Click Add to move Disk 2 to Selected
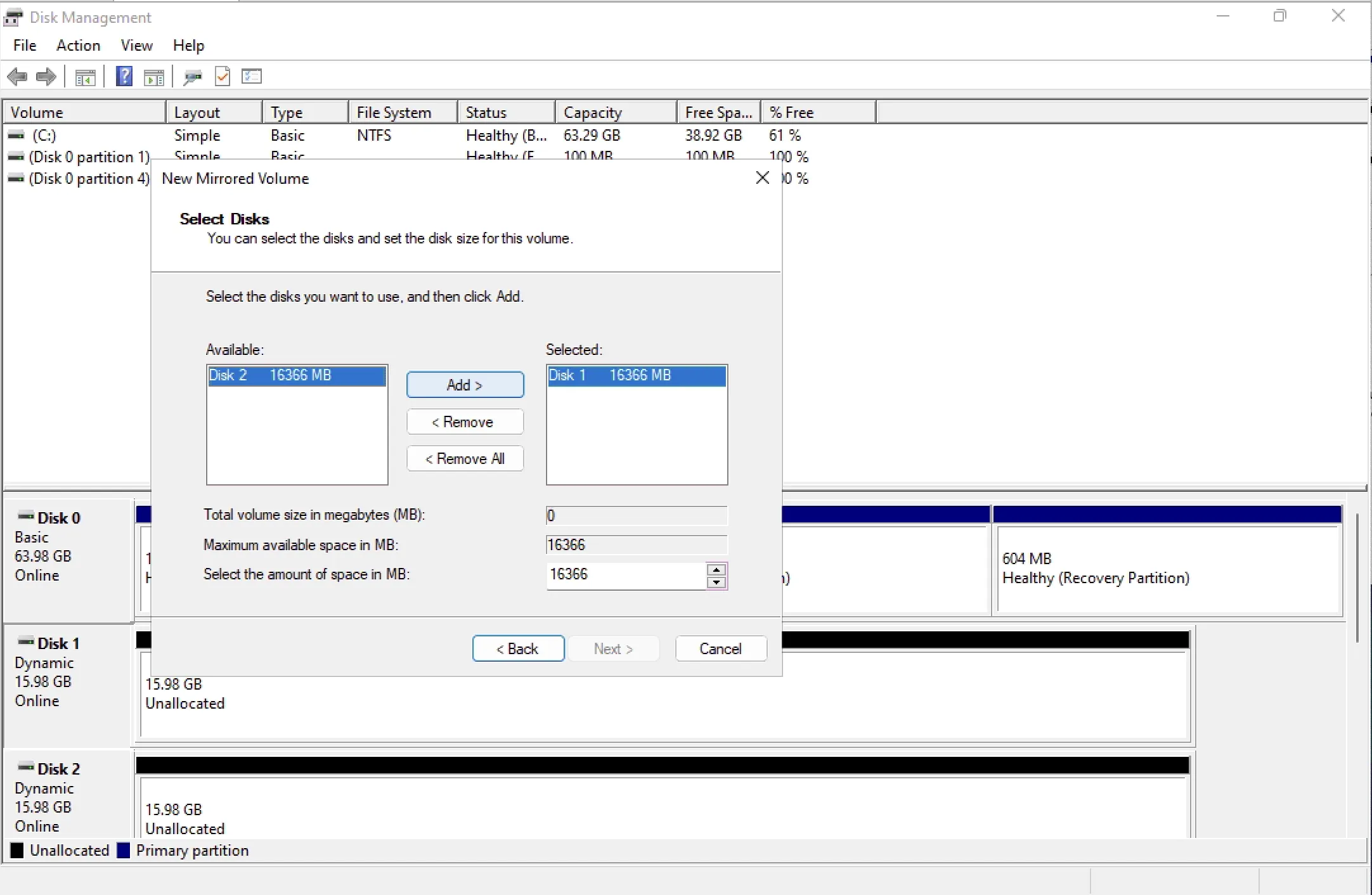Viewport: 1372px width, 895px height. coord(464,385)
